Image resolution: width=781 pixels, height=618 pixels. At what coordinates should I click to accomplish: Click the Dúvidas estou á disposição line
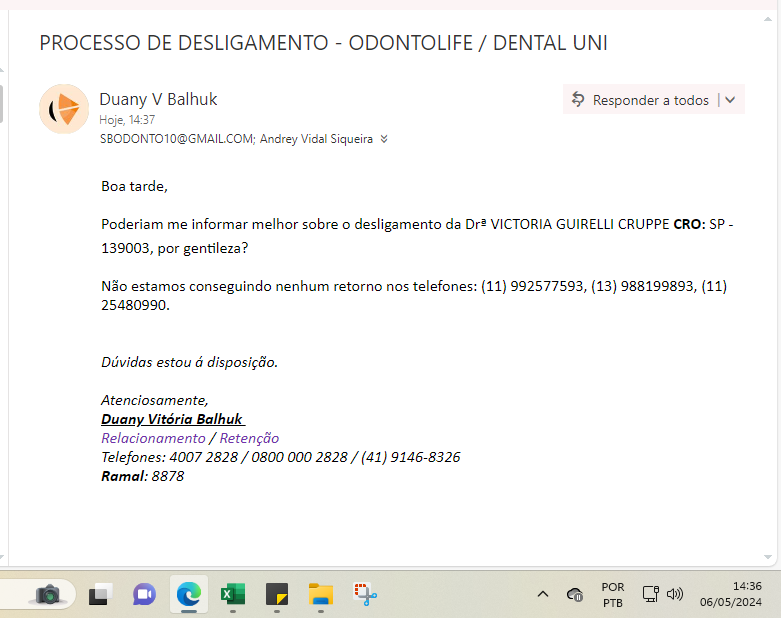pos(189,362)
